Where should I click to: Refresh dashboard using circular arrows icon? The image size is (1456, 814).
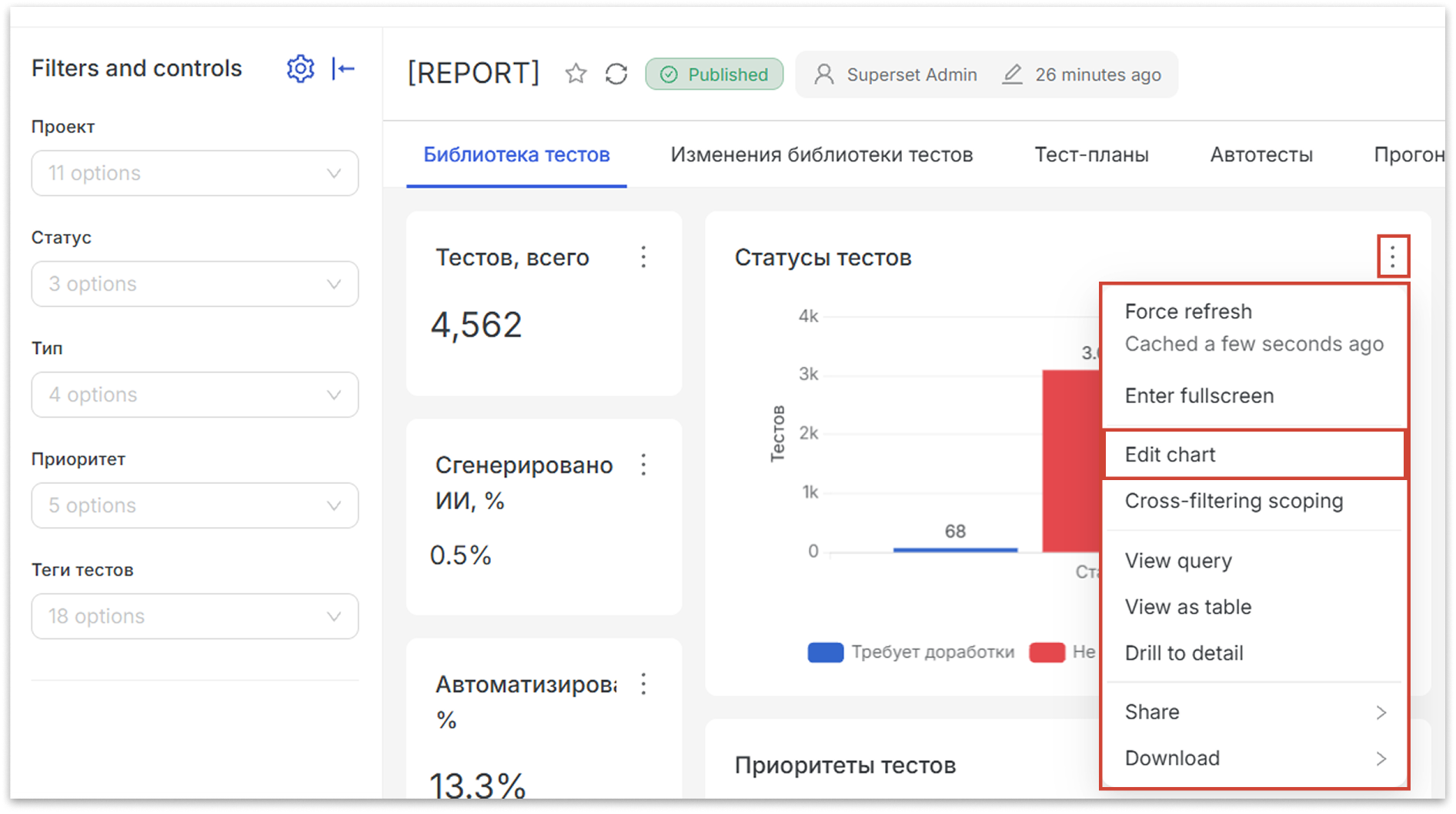pyautogui.click(x=616, y=74)
